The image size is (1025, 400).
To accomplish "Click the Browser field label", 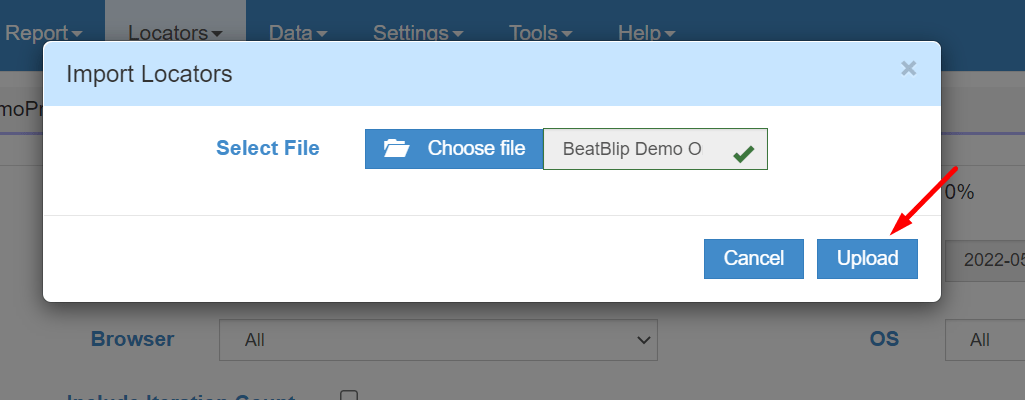I will pos(132,339).
